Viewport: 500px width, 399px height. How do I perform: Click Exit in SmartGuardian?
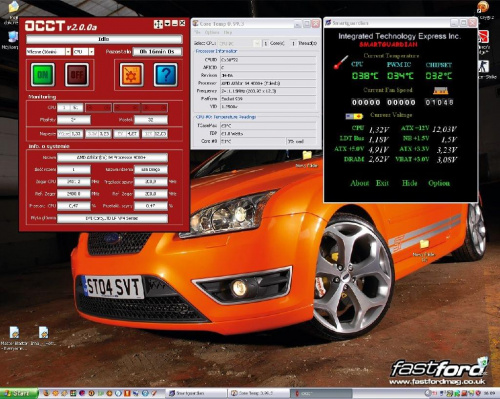[x=382, y=183]
